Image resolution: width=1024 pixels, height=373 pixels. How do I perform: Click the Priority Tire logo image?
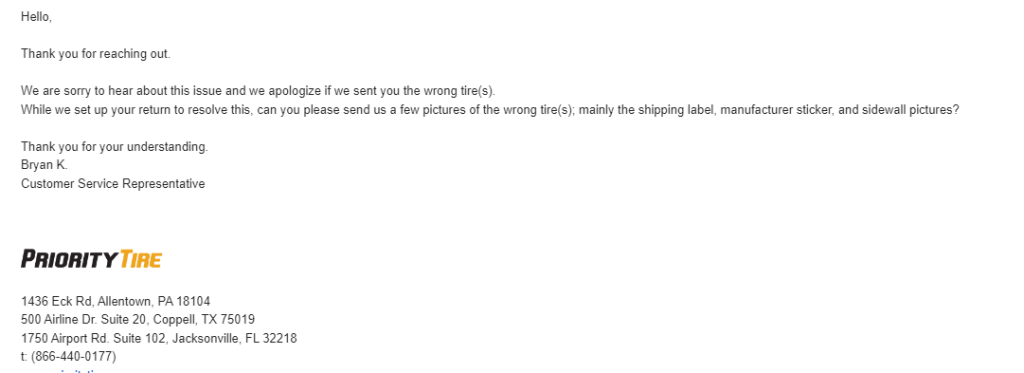[91, 259]
